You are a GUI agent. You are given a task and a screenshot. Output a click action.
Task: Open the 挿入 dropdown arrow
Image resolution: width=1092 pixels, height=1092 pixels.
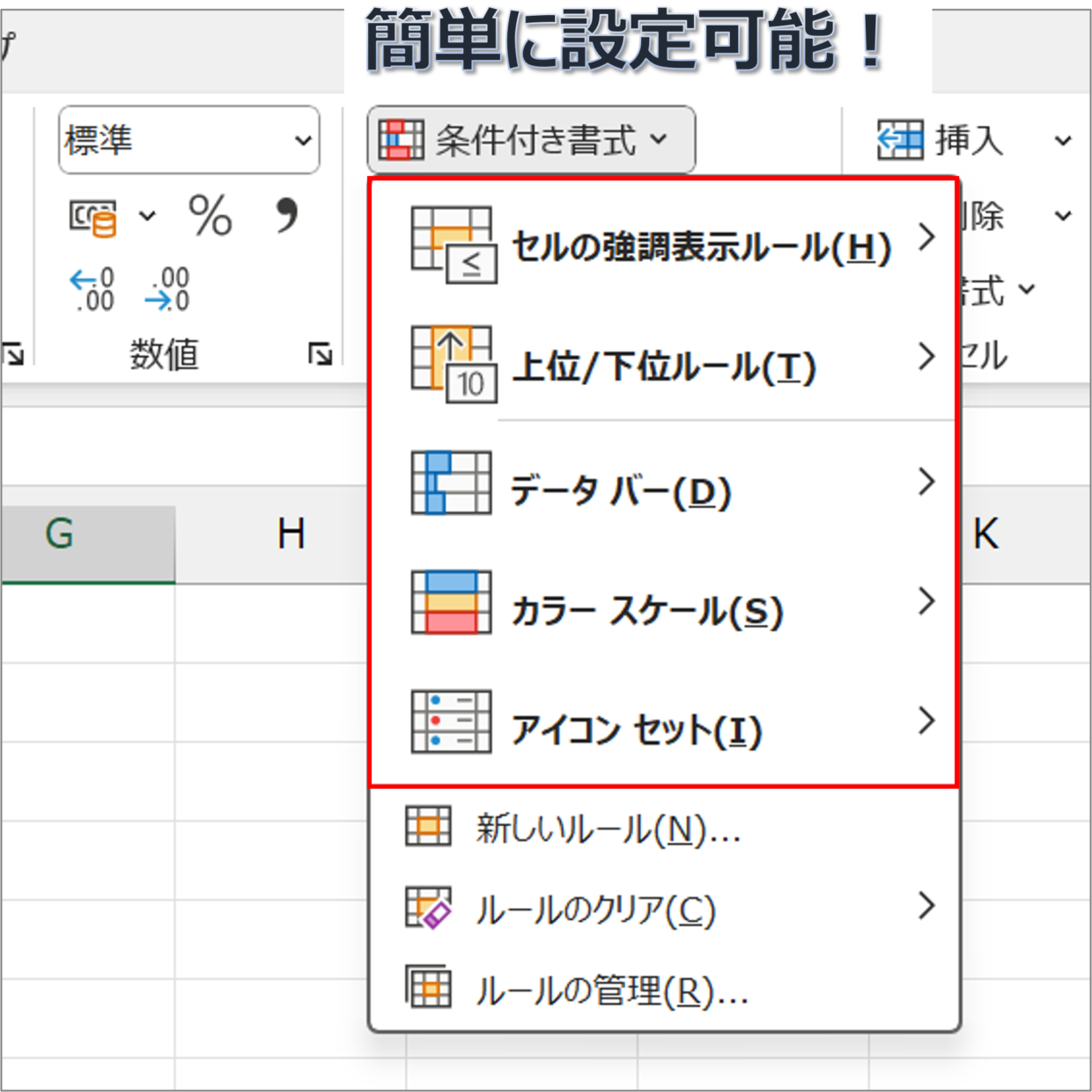pos(1063,141)
